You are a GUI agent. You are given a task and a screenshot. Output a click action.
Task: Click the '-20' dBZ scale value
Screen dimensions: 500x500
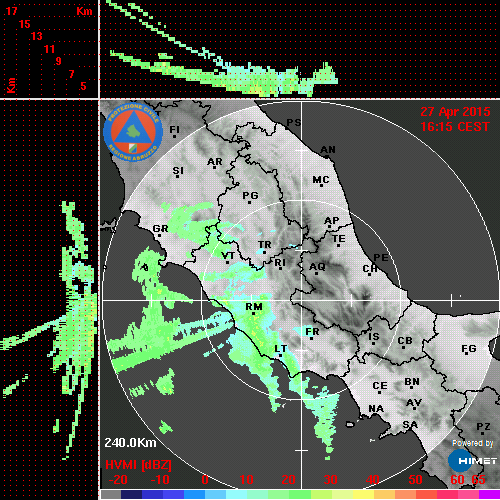click(118, 480)
